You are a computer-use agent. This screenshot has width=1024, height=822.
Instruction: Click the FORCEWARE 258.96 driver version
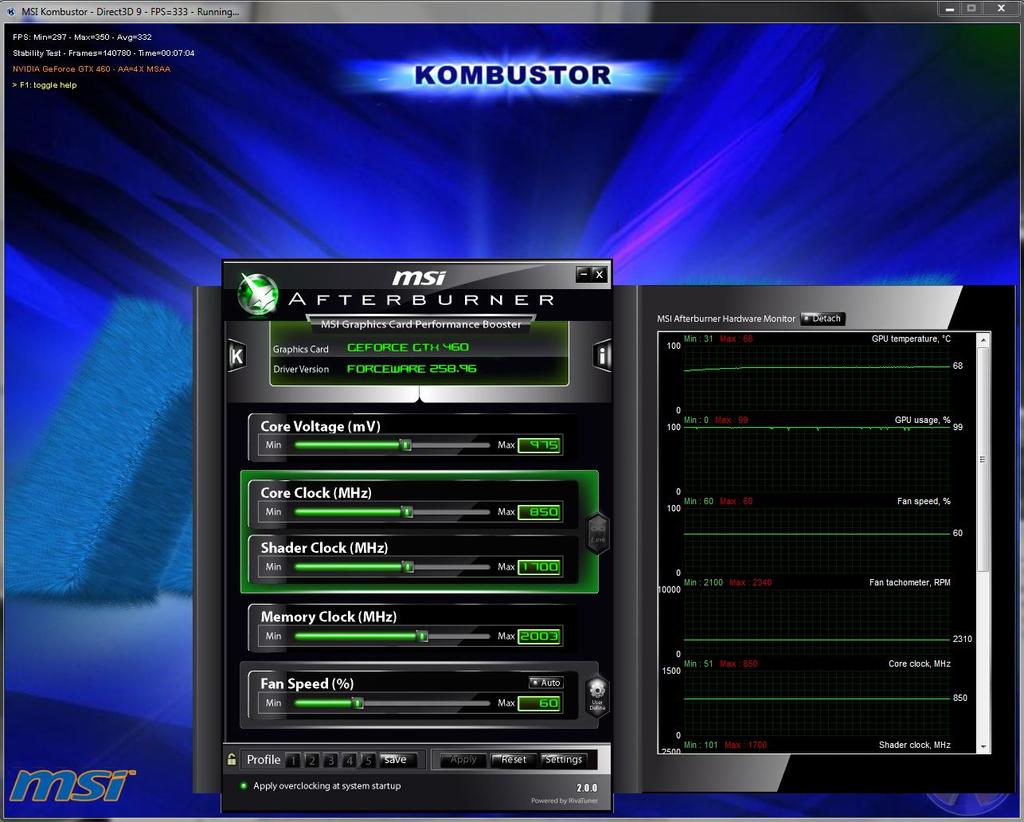[411, 369]
